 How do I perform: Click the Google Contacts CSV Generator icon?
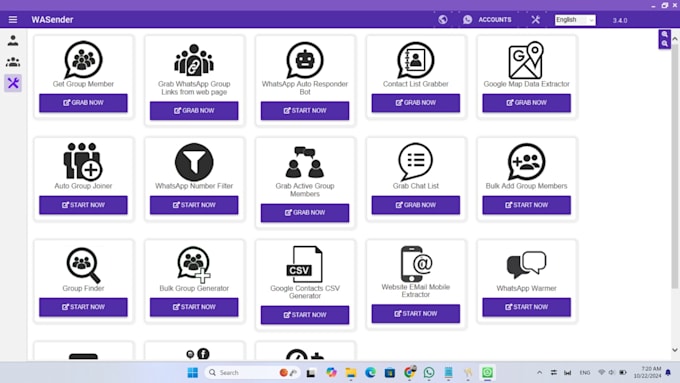click(305, 264)
